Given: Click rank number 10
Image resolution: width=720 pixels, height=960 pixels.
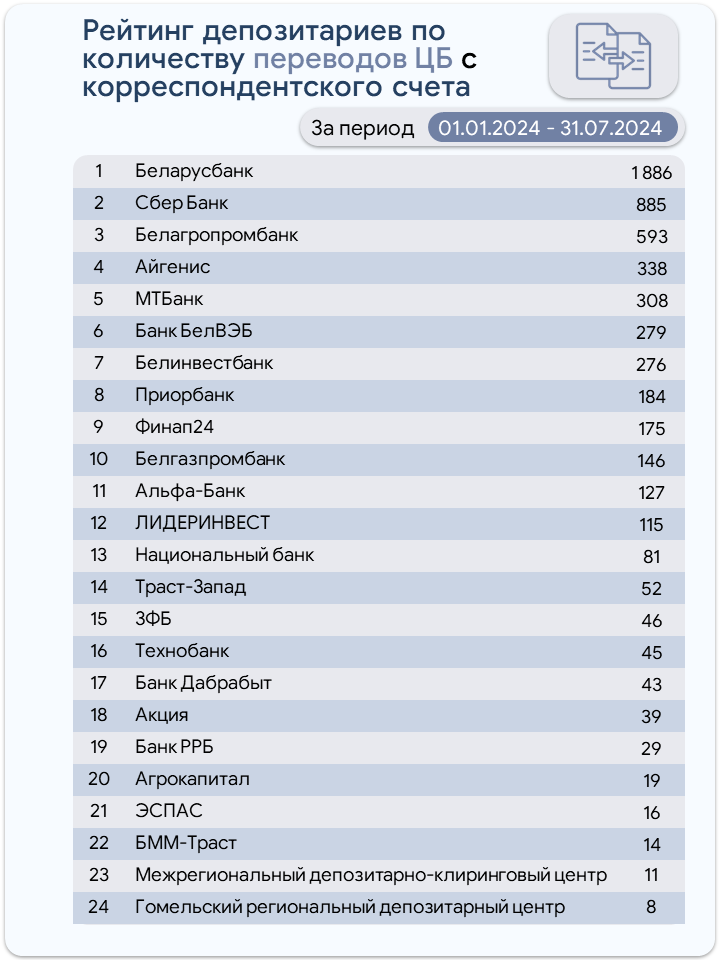Looking at the screenshot, I should click(99, 459).
